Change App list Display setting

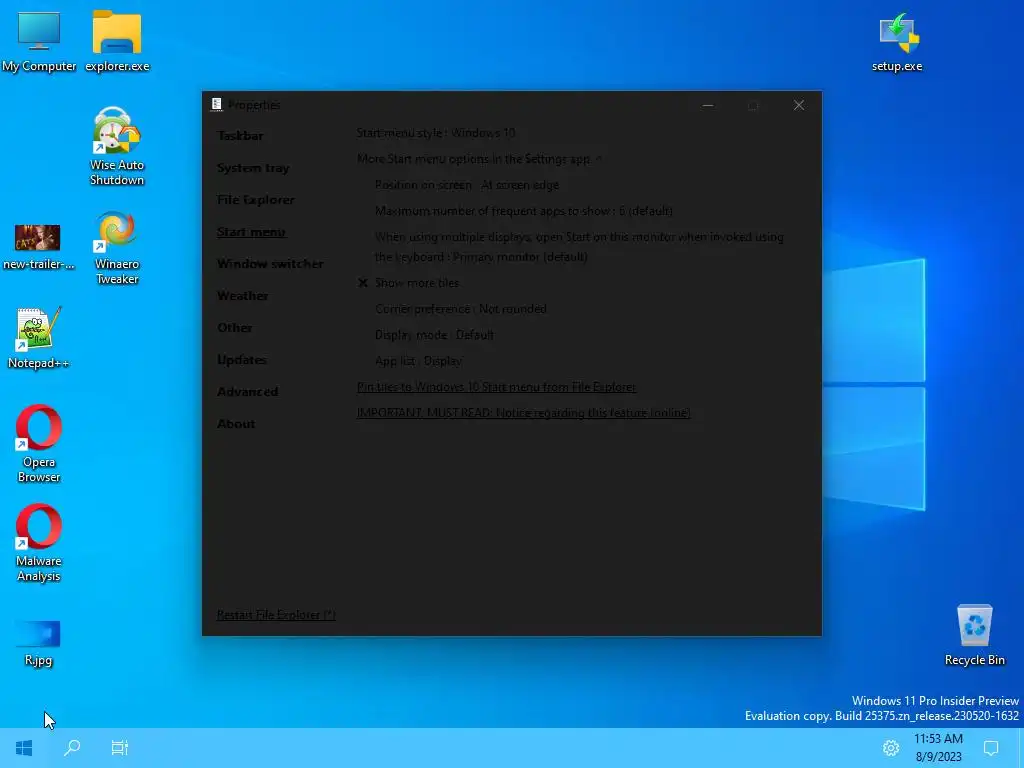pos(419,361)
